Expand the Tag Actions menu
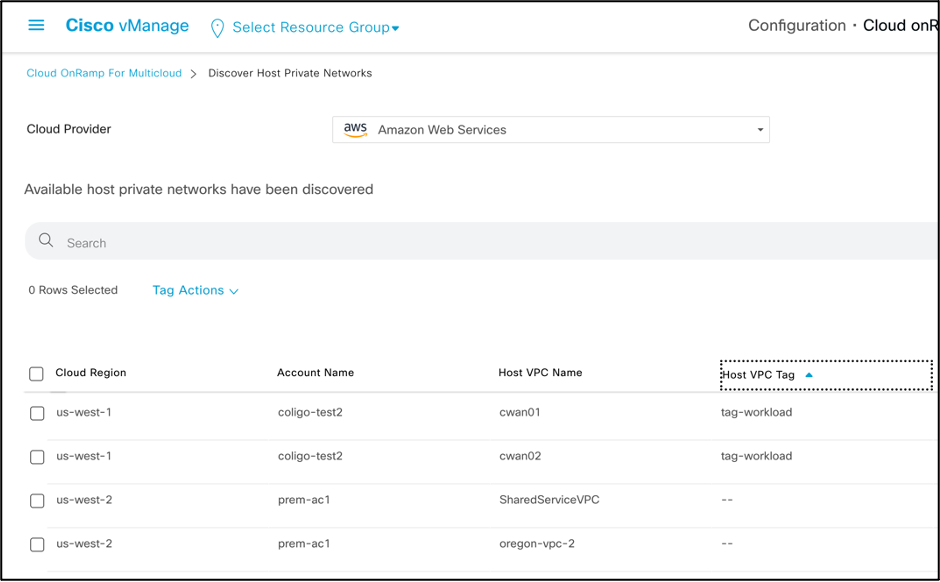Image resolution: width=940 pixels, height=582 pixels. pos(195,291)
